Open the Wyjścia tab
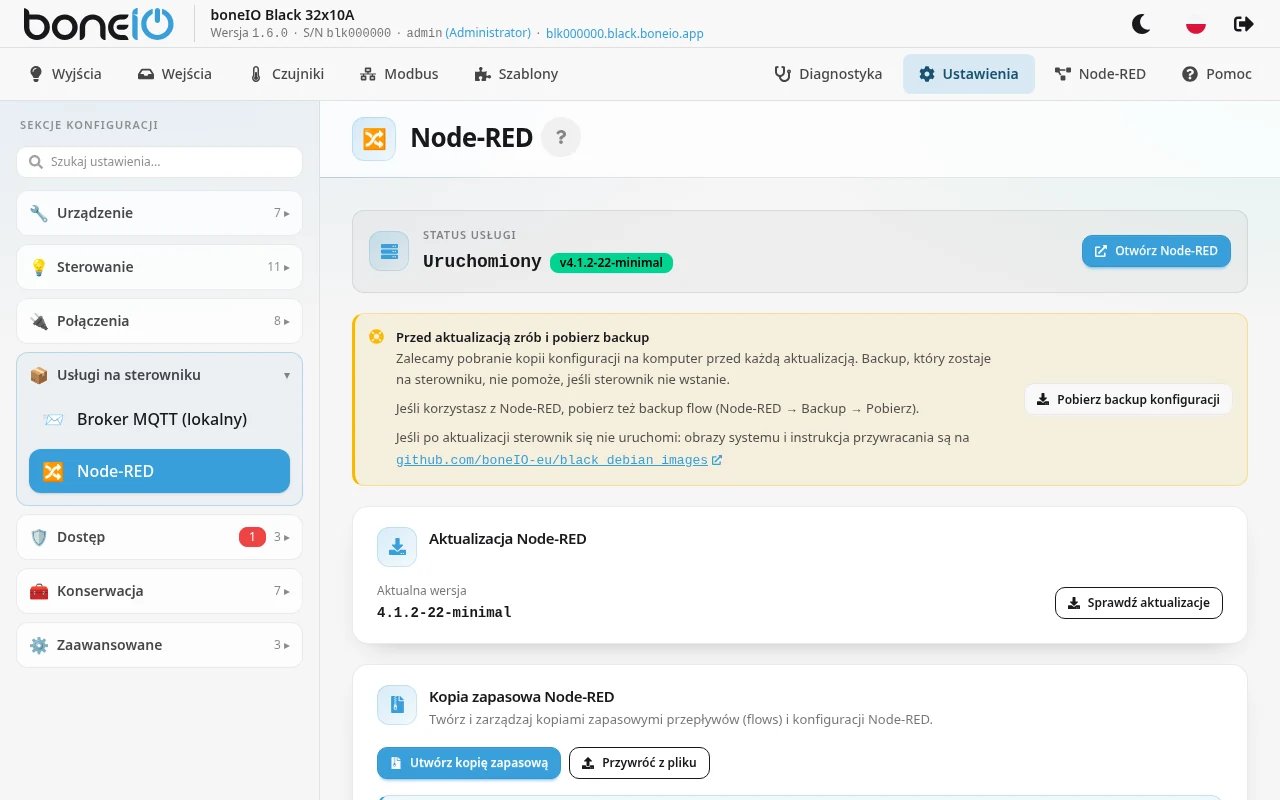 click(65, 74)
